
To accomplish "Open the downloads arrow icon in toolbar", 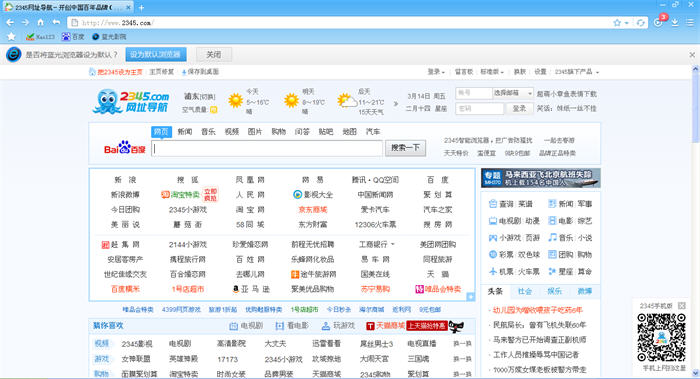I will 675,22.
